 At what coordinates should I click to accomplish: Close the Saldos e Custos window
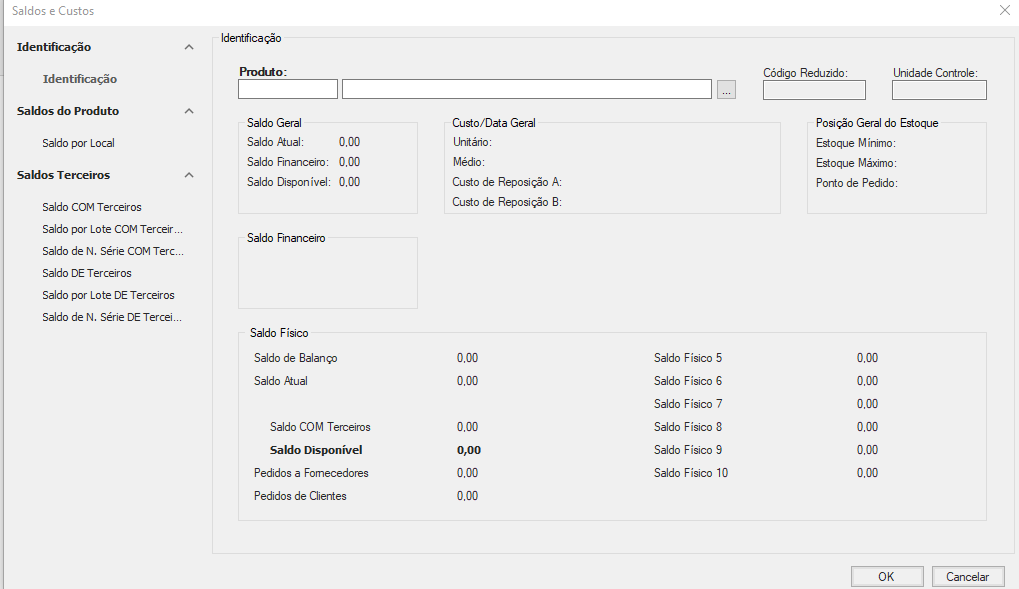pos(1004,10)
